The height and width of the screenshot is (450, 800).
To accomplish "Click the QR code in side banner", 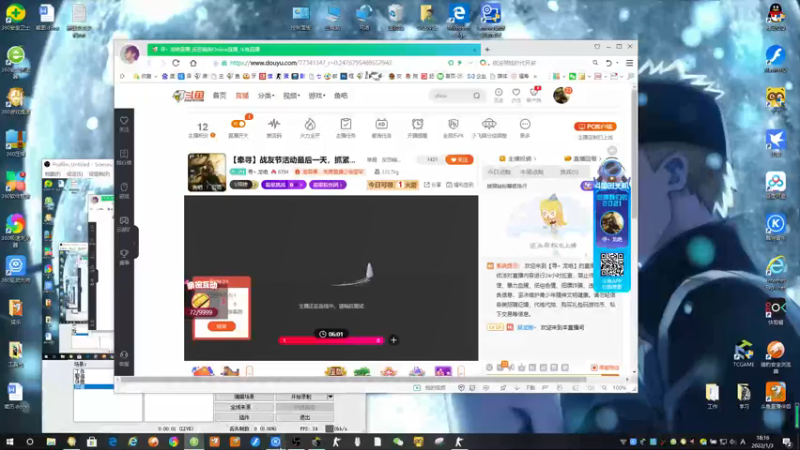I will [612, 264].
